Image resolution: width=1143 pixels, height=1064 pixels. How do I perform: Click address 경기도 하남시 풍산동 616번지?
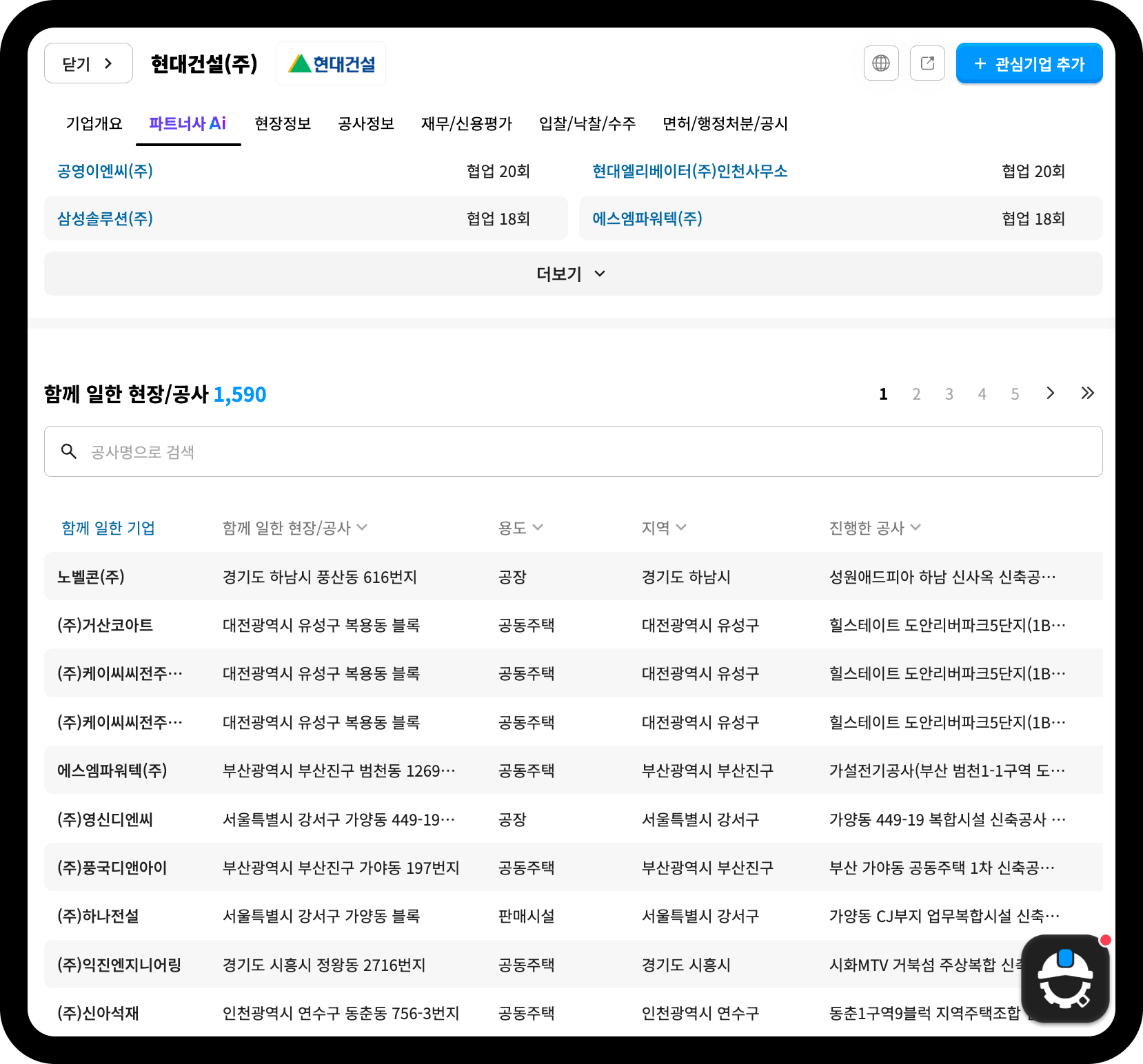click(x=320, y=577)
